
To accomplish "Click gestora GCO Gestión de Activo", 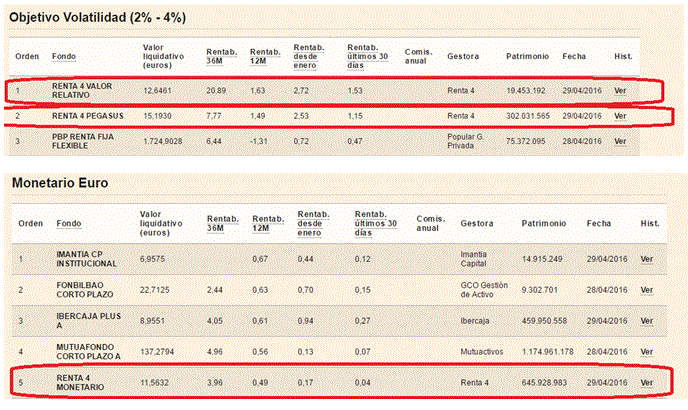I will [x=484, y=290].
